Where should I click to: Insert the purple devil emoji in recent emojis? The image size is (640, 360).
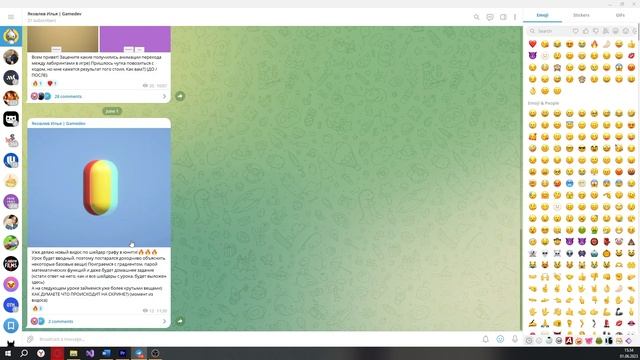point(532,56)
